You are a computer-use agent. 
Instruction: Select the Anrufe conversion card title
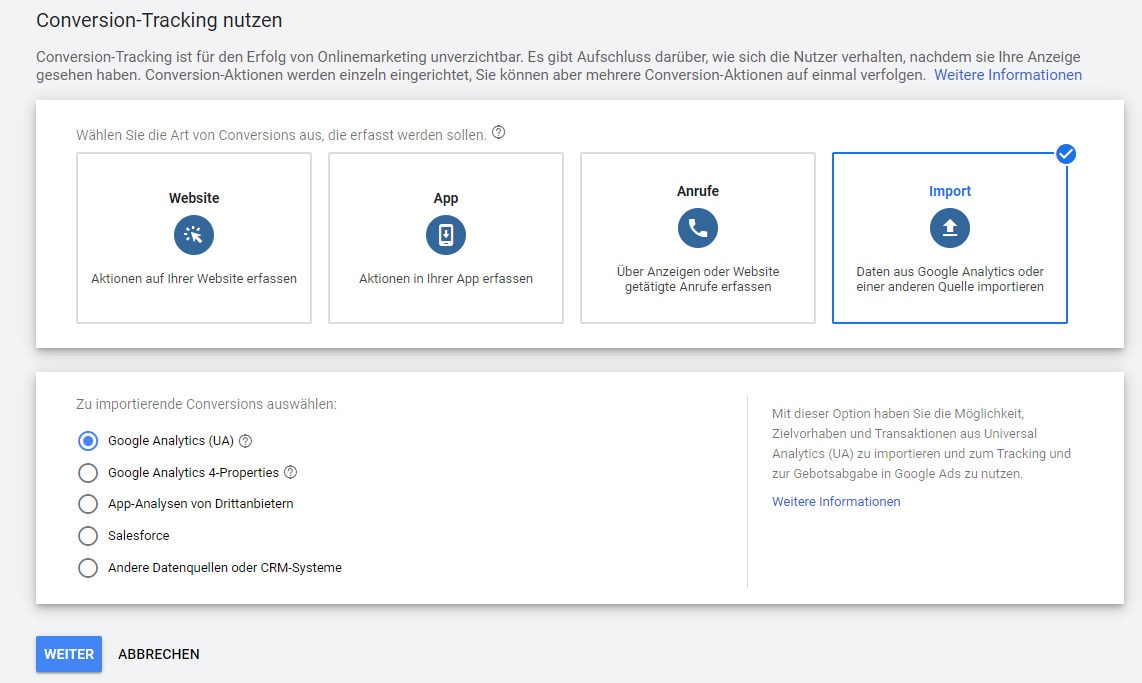[698, 191]
